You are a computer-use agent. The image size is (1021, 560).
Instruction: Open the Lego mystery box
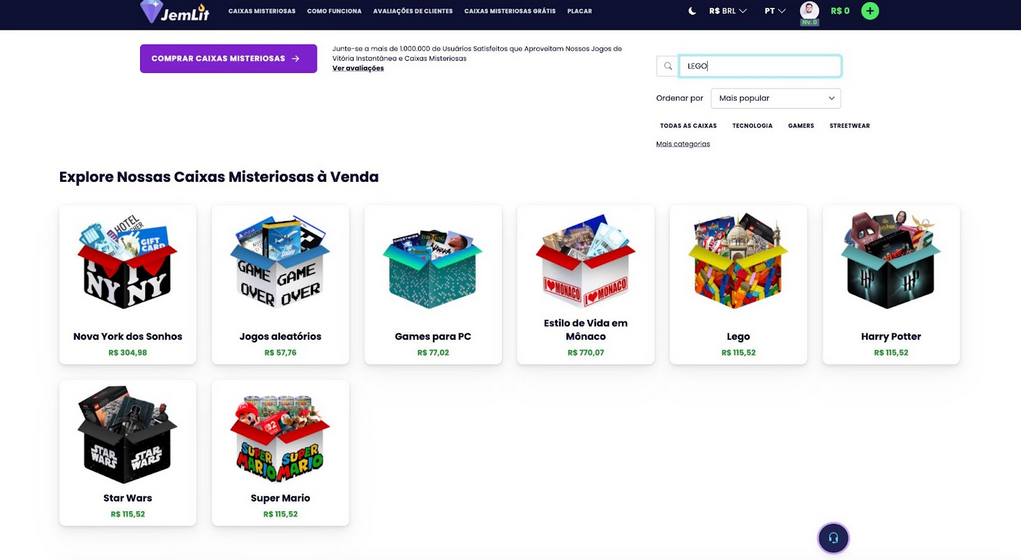pos(738,285)
